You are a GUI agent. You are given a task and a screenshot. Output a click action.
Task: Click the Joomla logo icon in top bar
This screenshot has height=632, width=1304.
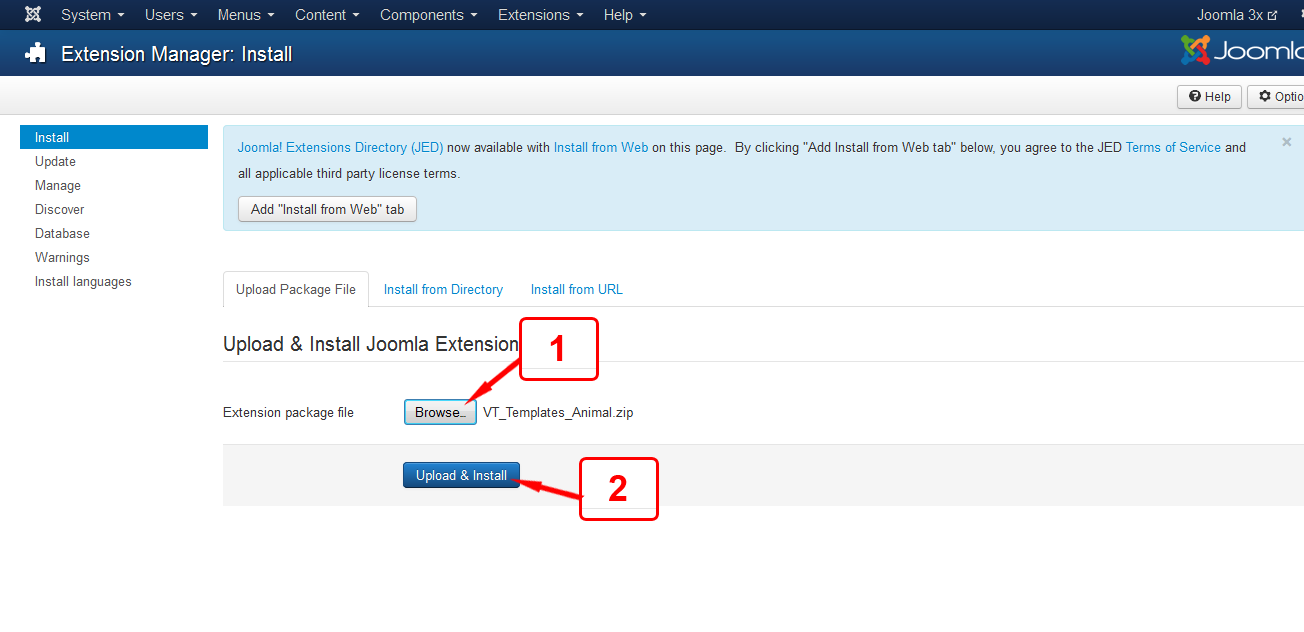click(x=33, y=15)
